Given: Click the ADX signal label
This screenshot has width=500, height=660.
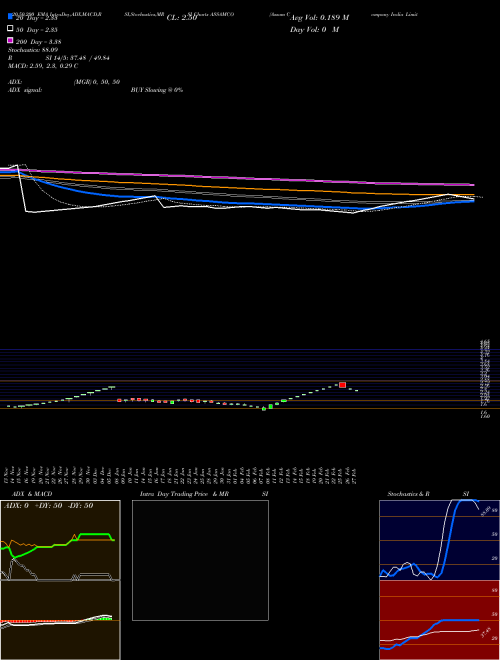Looking at the screenshot, I should 25,90.
